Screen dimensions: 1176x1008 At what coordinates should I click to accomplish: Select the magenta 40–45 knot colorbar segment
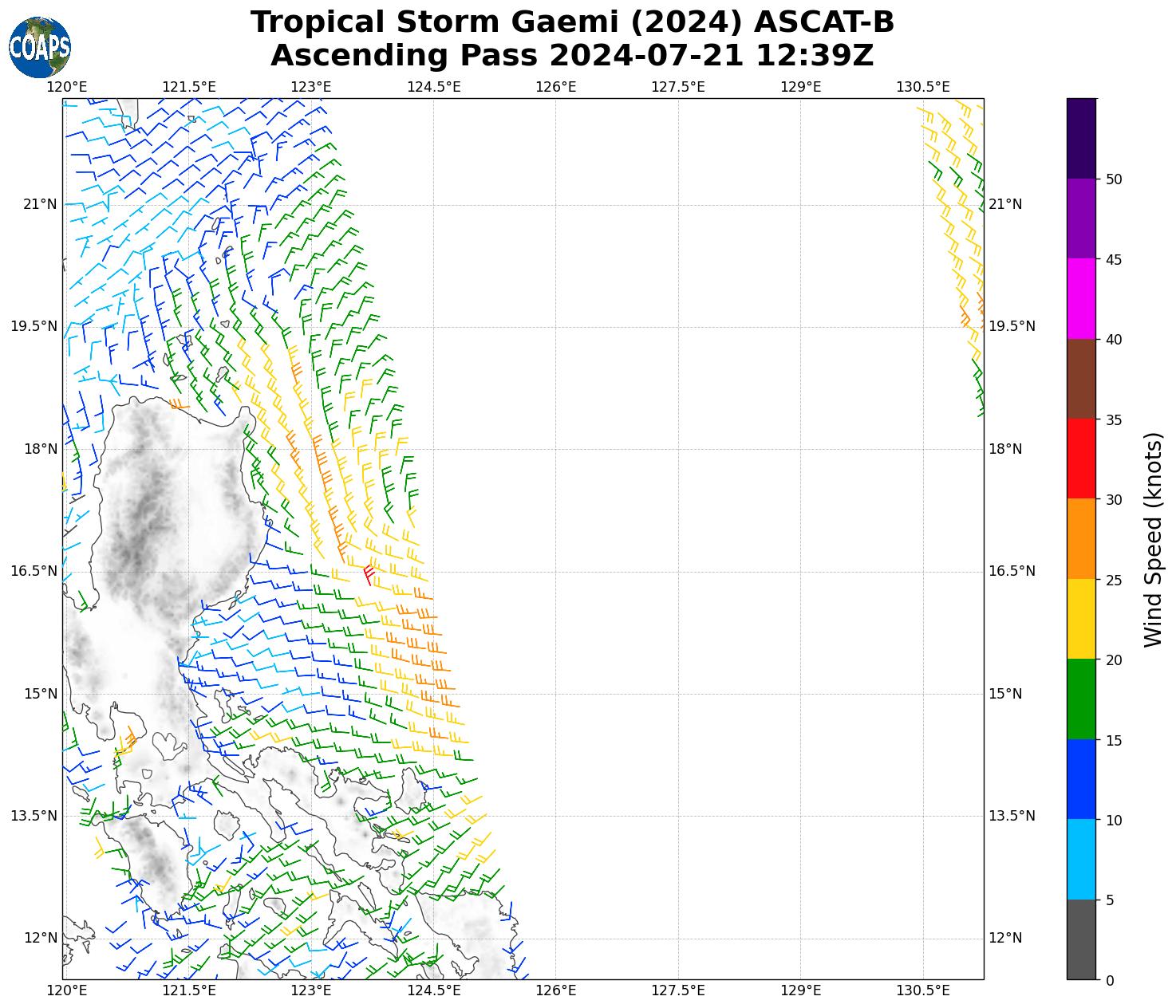[1081, 298]
